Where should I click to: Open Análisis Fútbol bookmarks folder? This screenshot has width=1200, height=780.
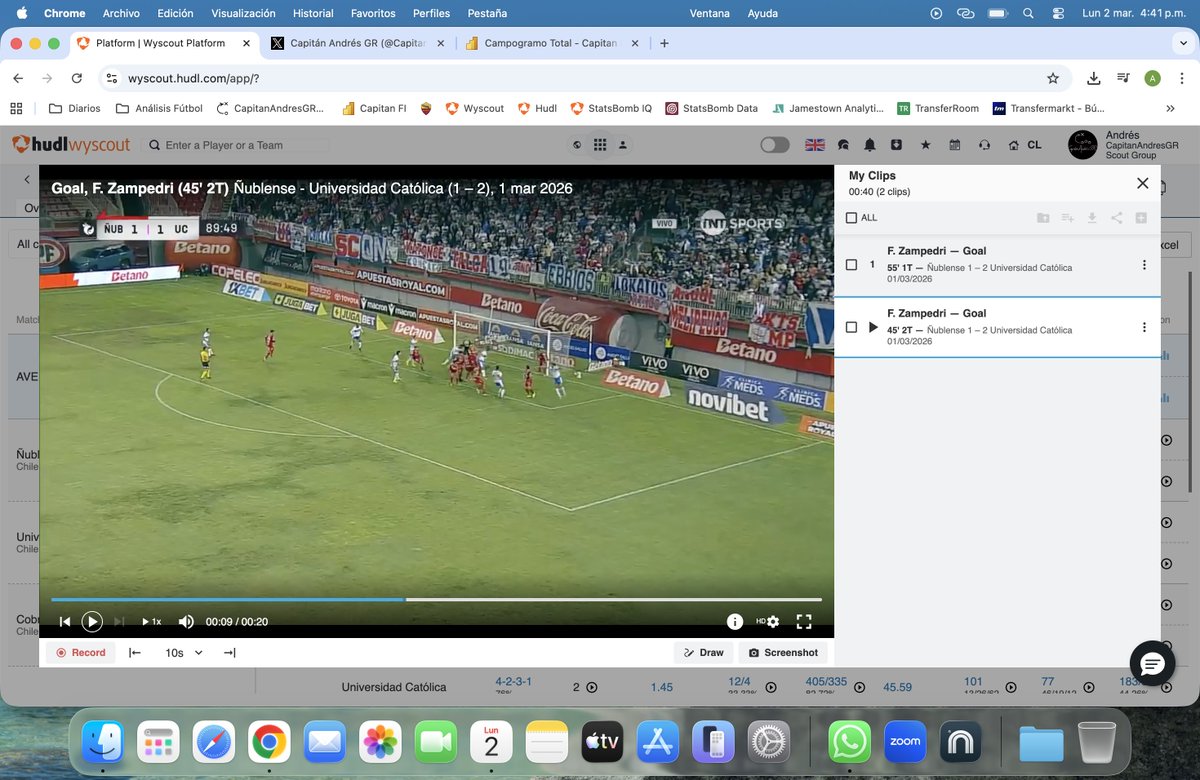point(159,108)
